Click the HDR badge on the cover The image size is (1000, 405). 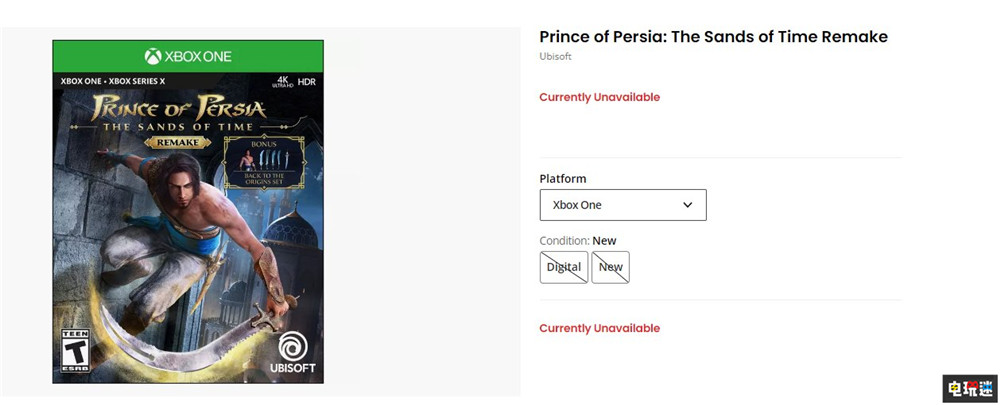(x=304, y=79)
